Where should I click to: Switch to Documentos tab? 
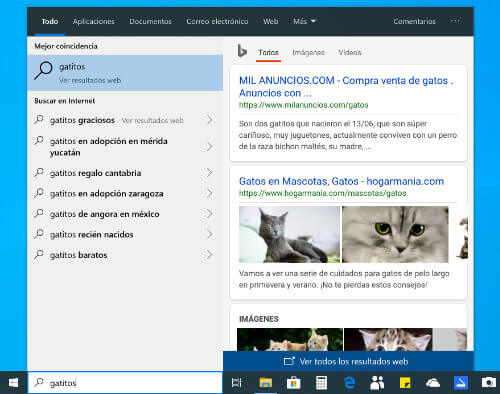click(150, 21)
